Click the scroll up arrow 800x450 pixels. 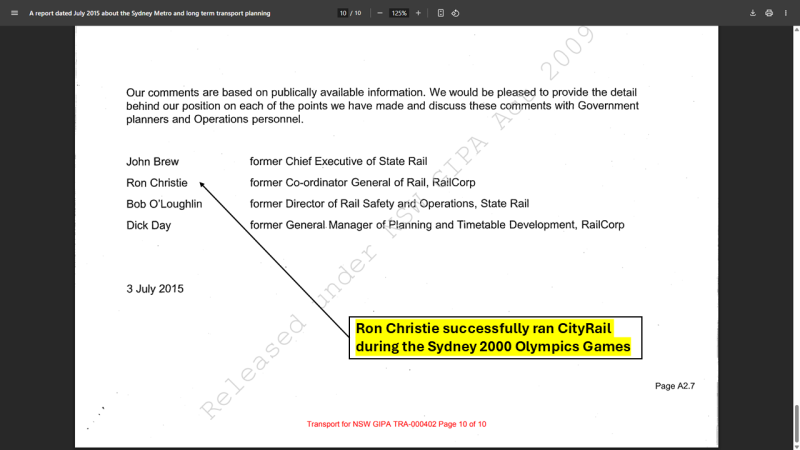pyautogui.click(x=796, y=30)
